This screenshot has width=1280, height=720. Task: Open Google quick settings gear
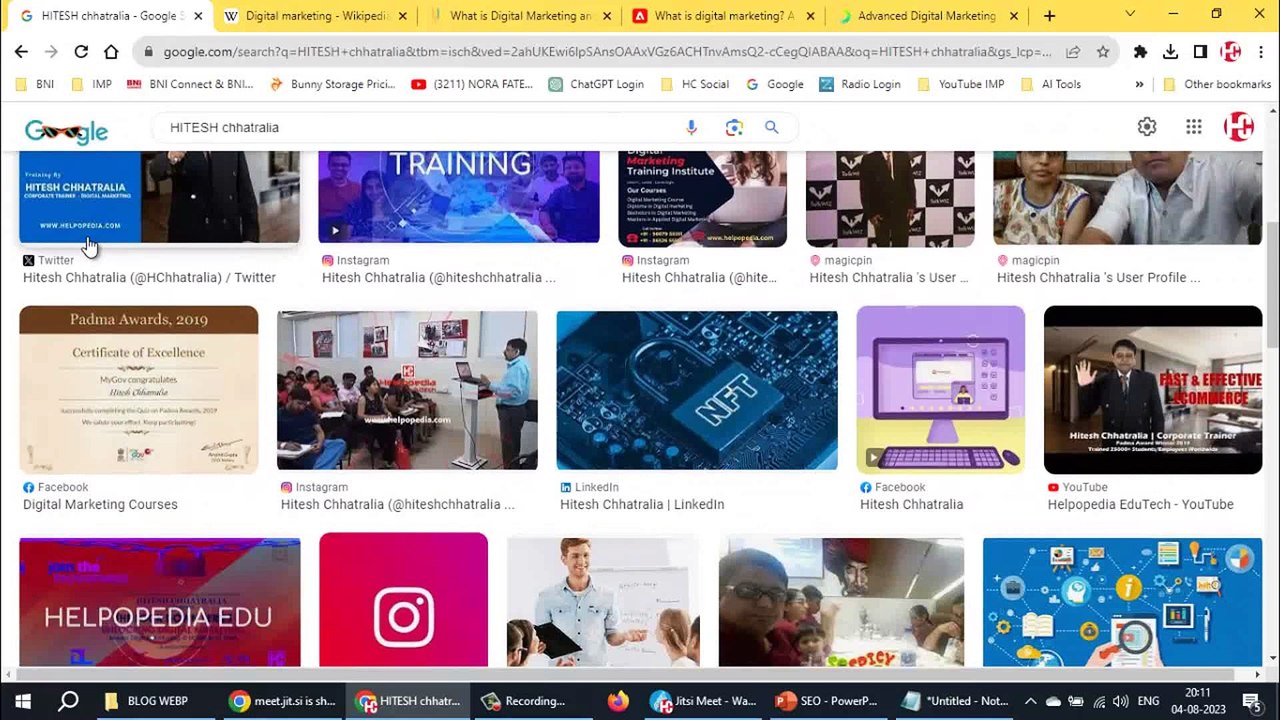(1147, 127)
